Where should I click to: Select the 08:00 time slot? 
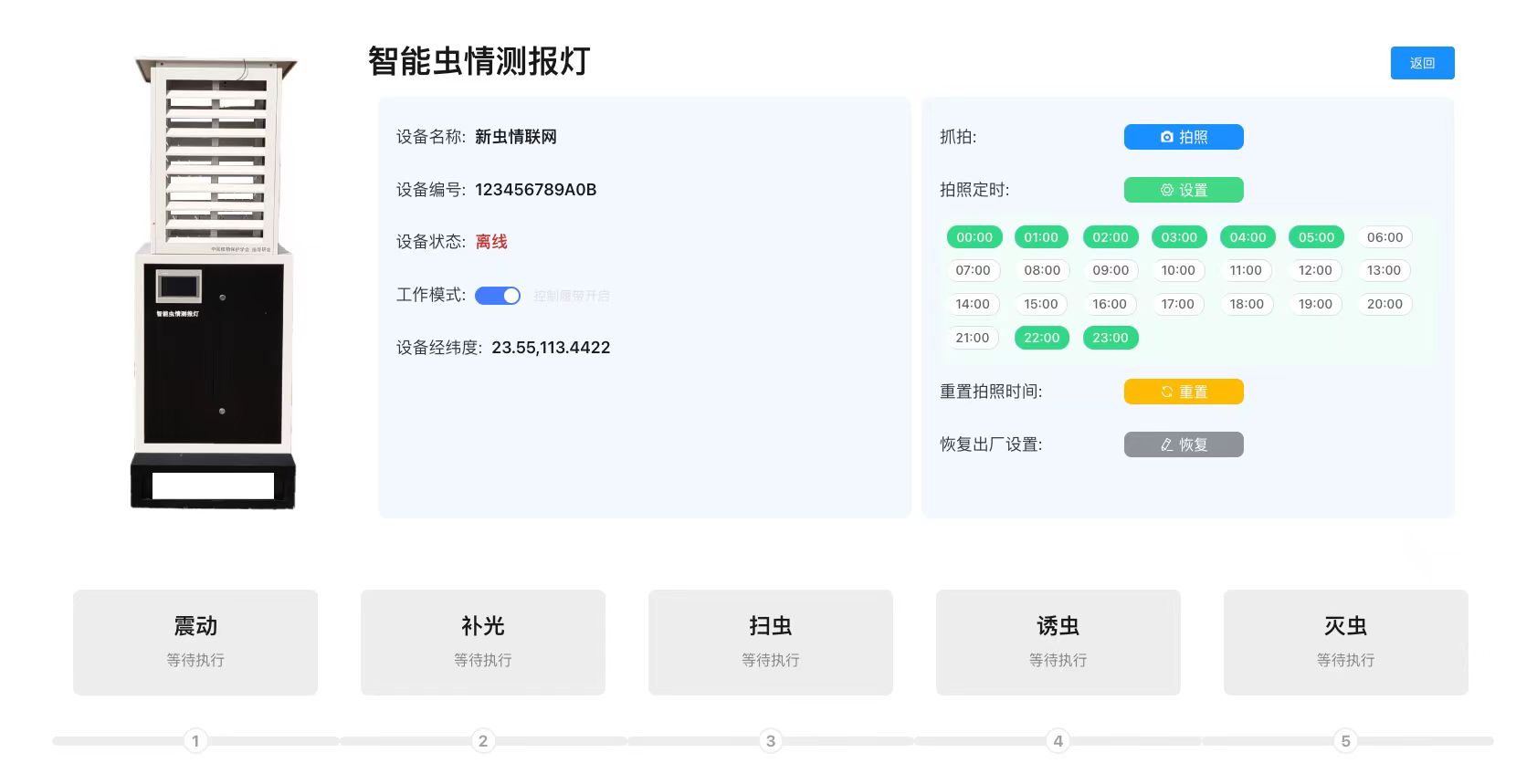pyautogui.click(x=1042, y=270)
